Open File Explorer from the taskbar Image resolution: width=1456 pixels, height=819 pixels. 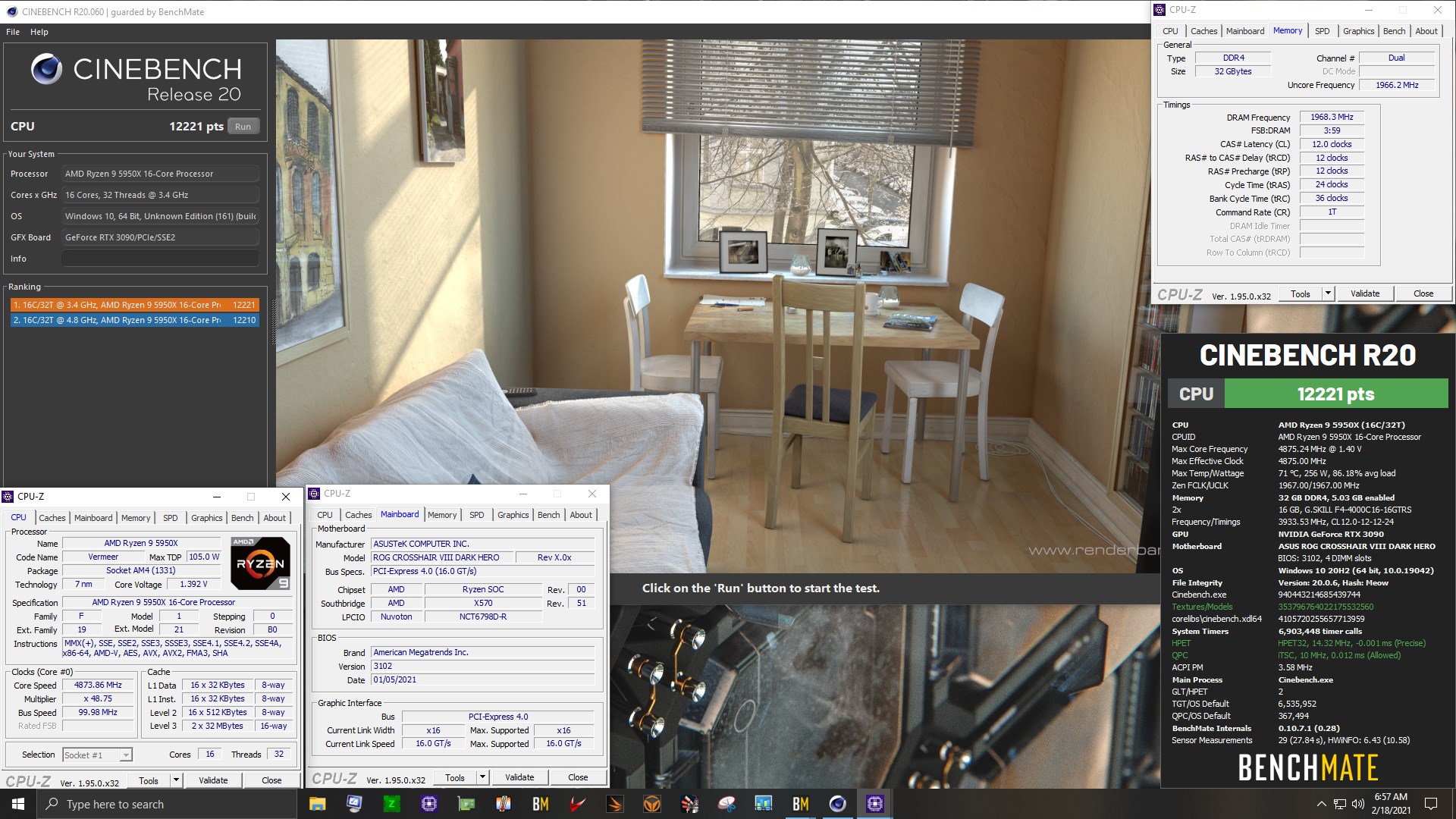click(317, 804)
